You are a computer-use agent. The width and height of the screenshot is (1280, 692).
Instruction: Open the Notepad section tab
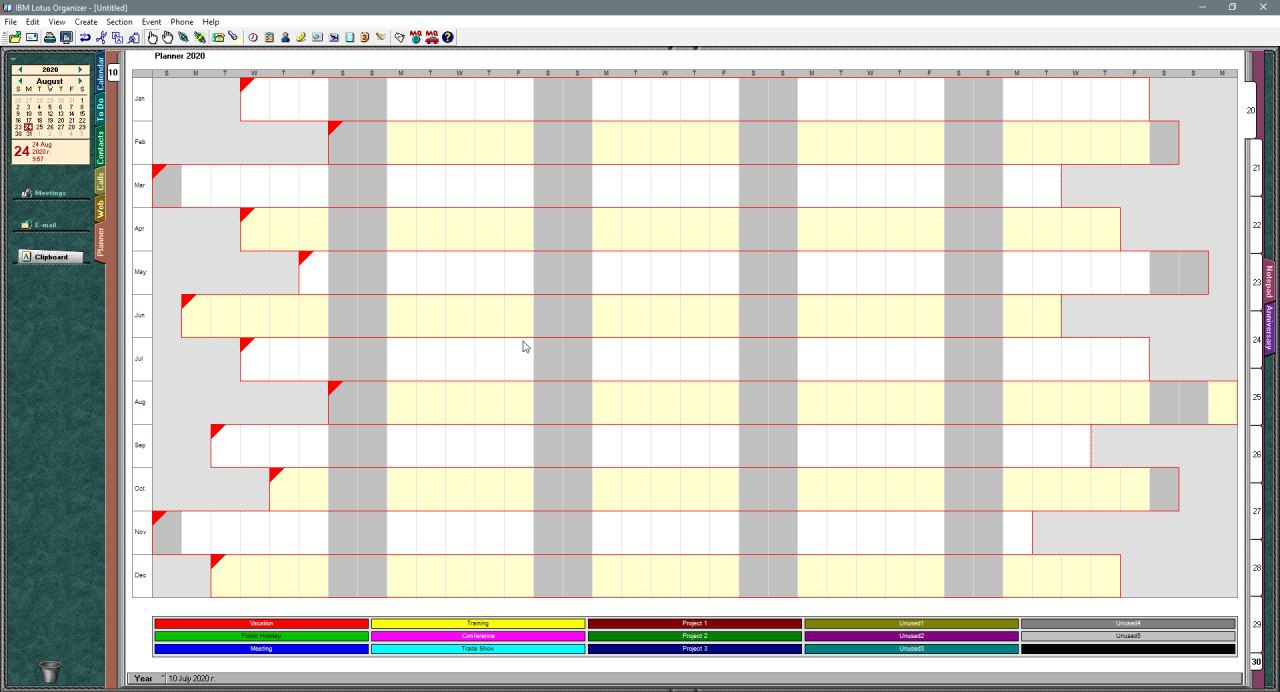pos(1268,280)
